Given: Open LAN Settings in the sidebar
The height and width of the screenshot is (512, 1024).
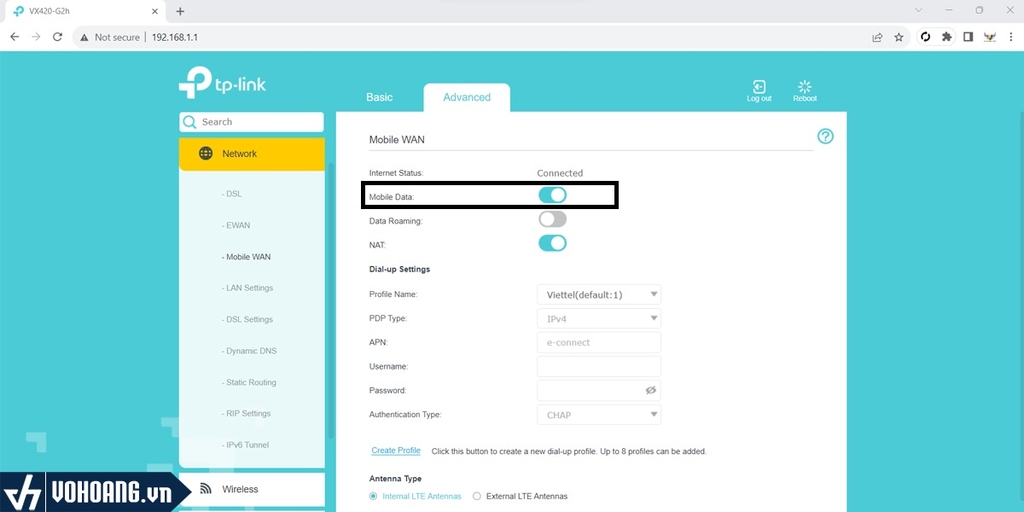Looking at the screenshot, I should click(x=247, y=288).
